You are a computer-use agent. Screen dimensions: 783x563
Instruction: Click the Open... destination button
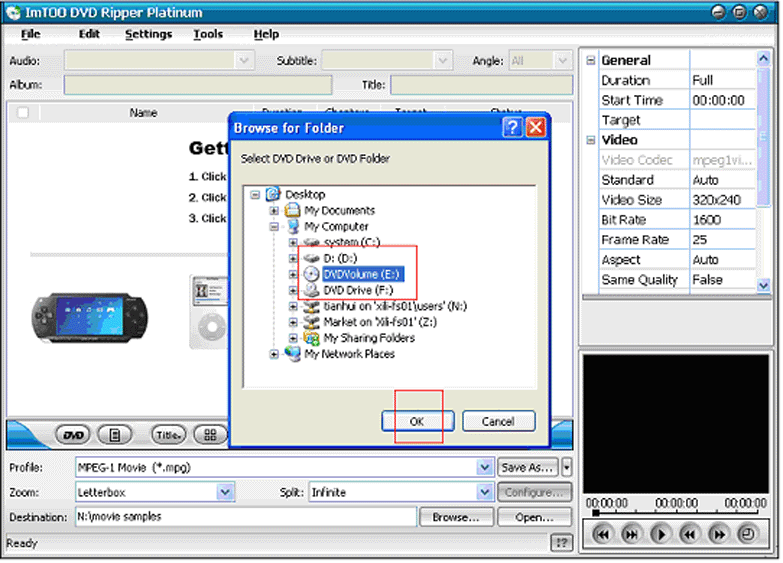pyautogui.click(x=535, y=519)
